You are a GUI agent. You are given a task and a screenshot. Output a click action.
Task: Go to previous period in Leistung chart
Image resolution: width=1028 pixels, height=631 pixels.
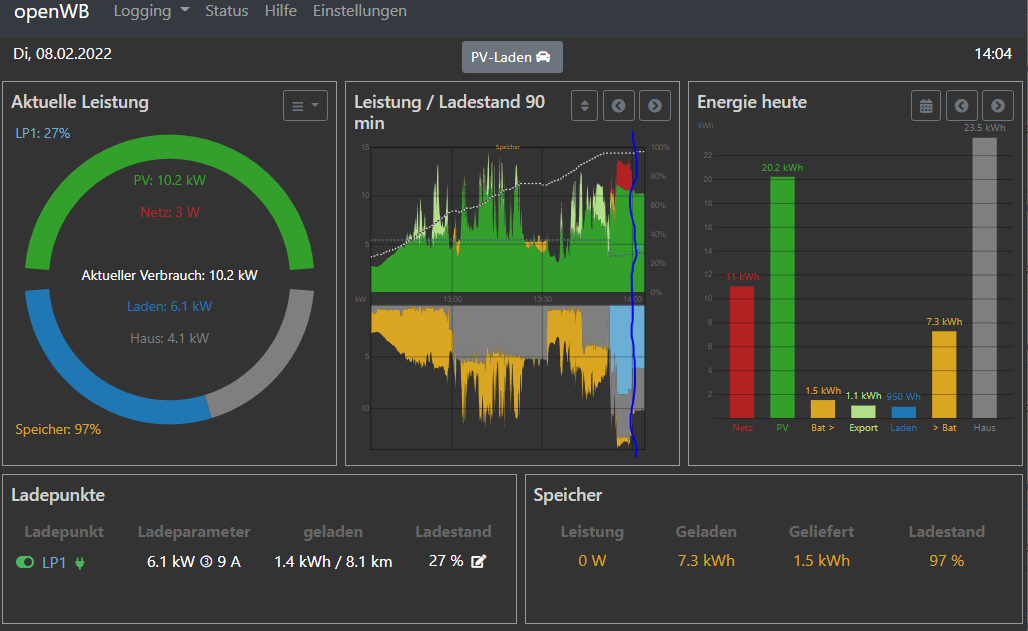pos(620,105)
